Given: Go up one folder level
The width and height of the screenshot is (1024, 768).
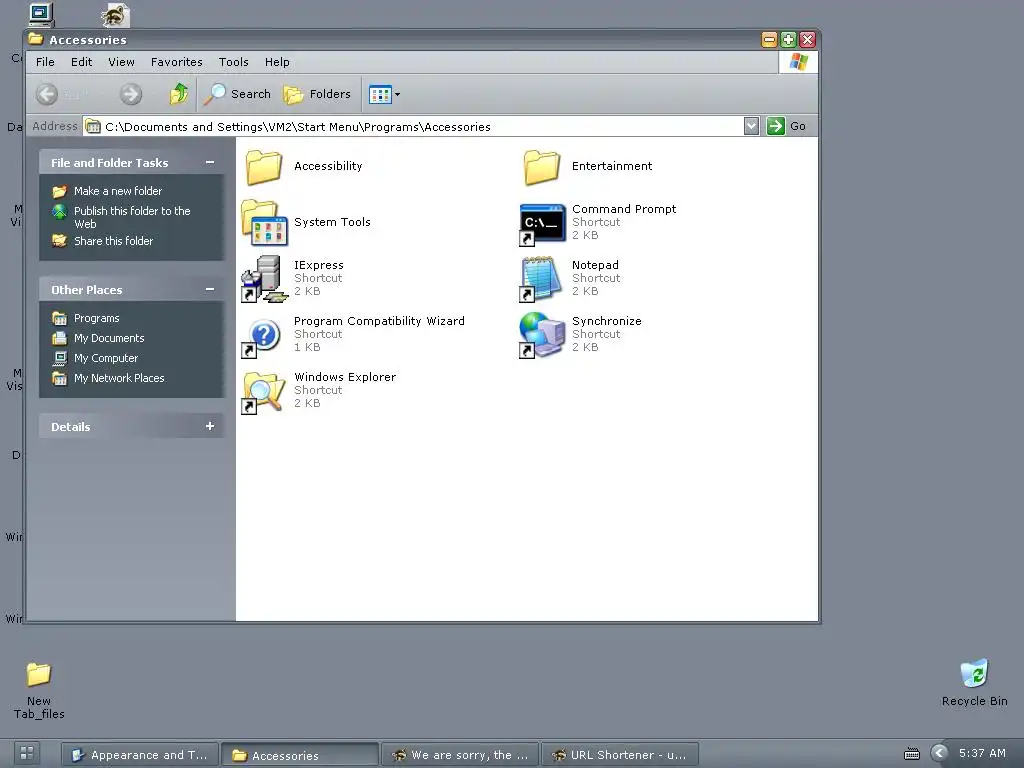Looking at the screenshot, I should [x=178, y=94].
